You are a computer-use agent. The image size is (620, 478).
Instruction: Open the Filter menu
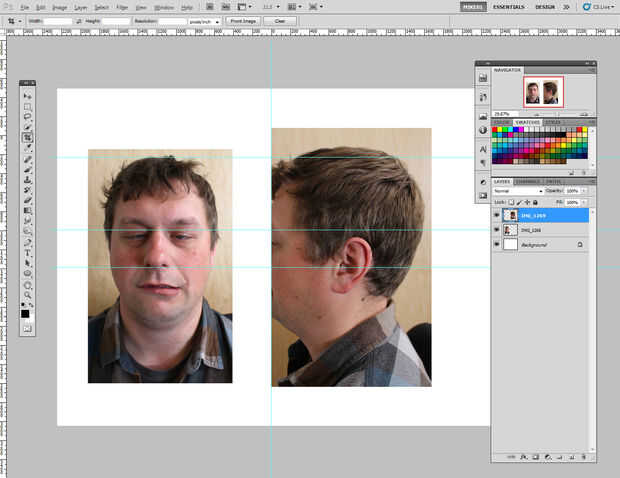pyautogui.click(x=122, y=7)
